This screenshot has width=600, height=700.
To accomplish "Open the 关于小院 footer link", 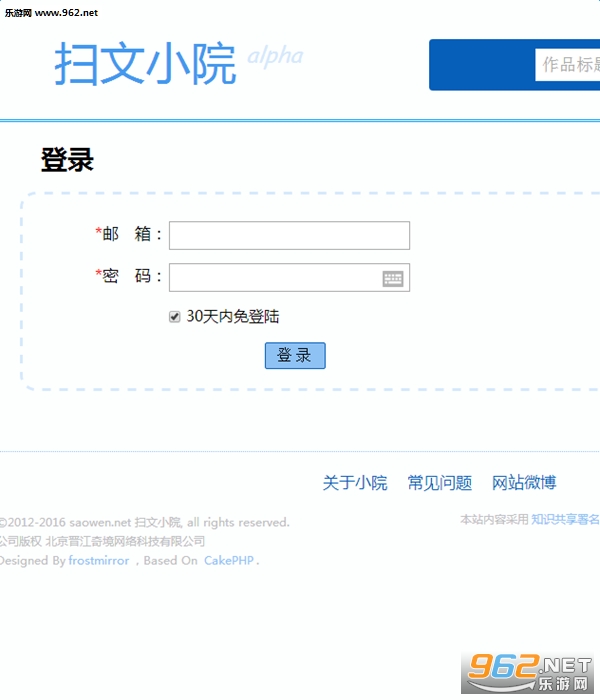I will click(355, 483).
